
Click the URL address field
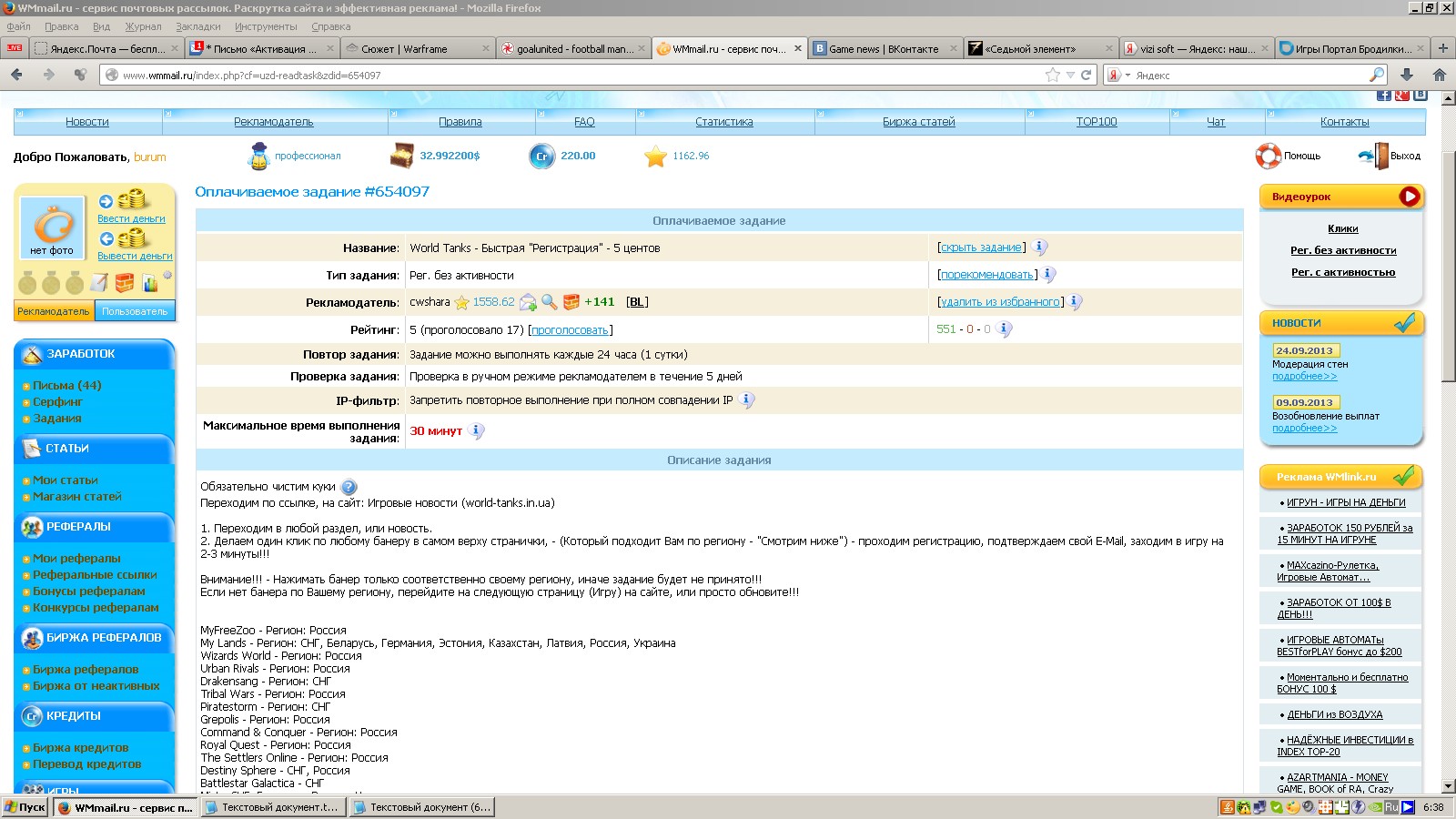click(582, 75)
